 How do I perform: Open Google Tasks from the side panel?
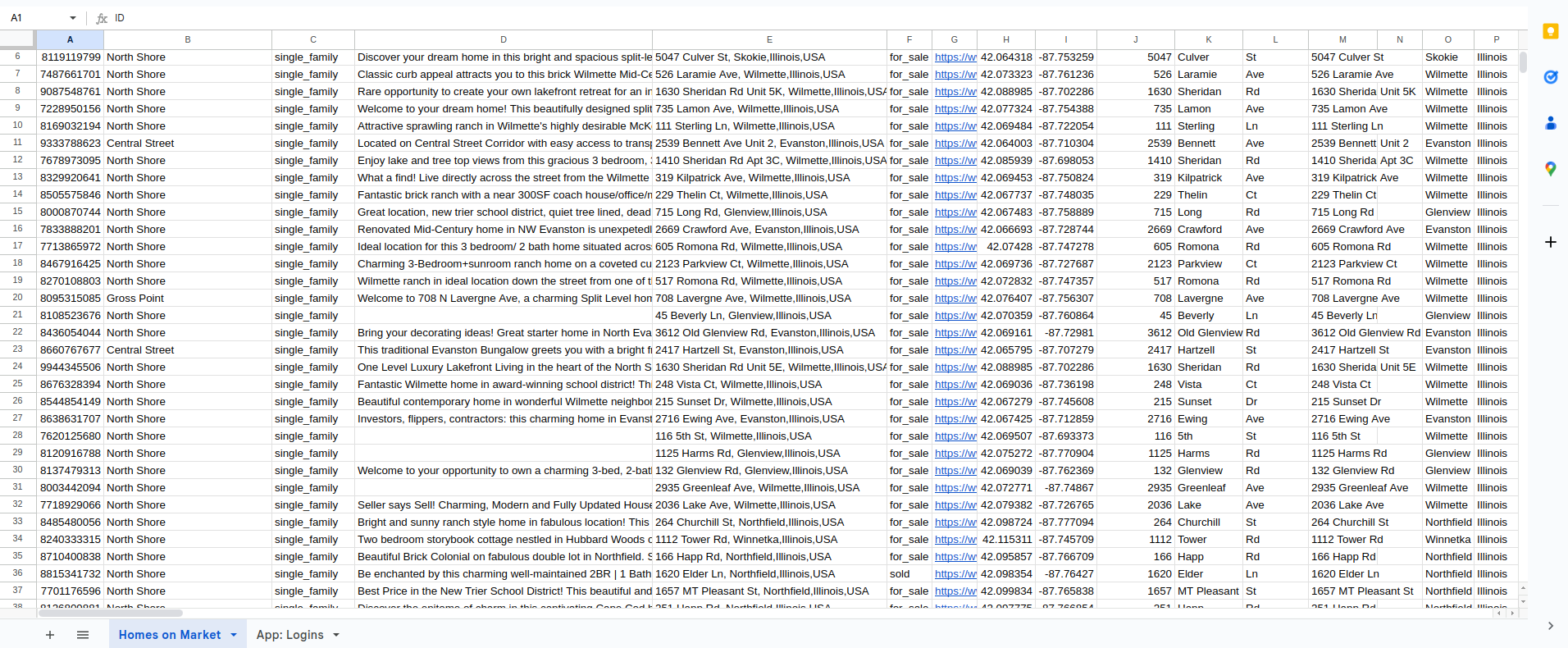[1550, 77]
